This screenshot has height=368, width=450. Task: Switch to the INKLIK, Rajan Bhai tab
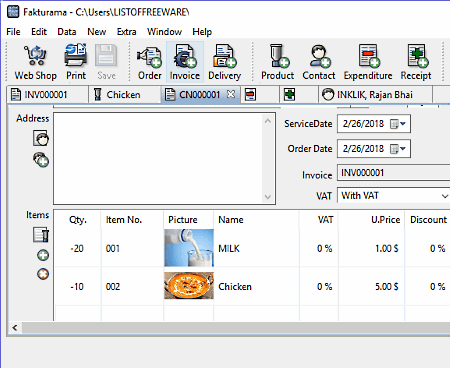tap(375, 95)
